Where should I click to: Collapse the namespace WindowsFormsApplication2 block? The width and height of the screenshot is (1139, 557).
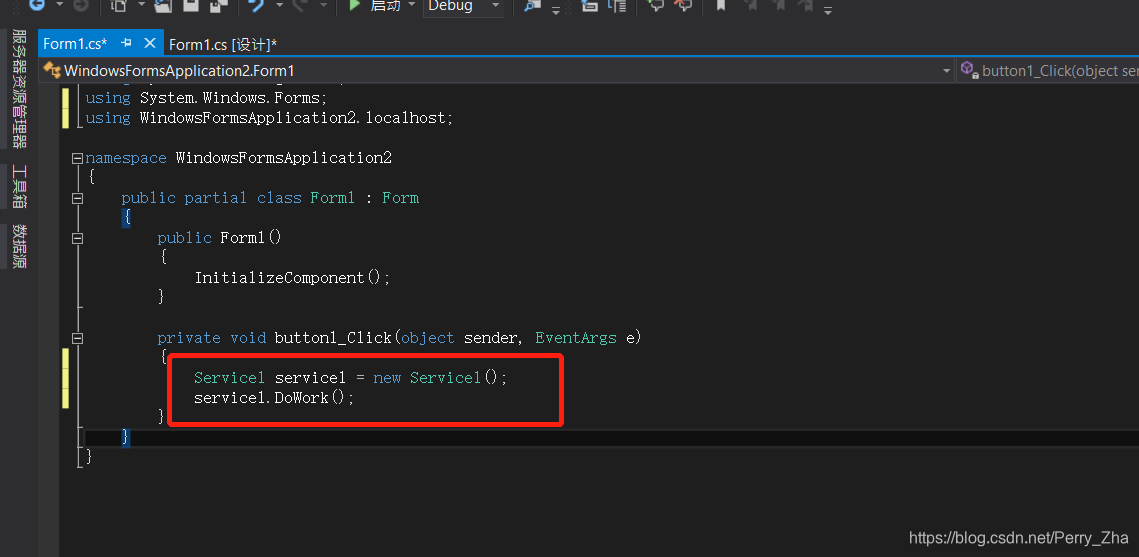[x=78, y=158]
